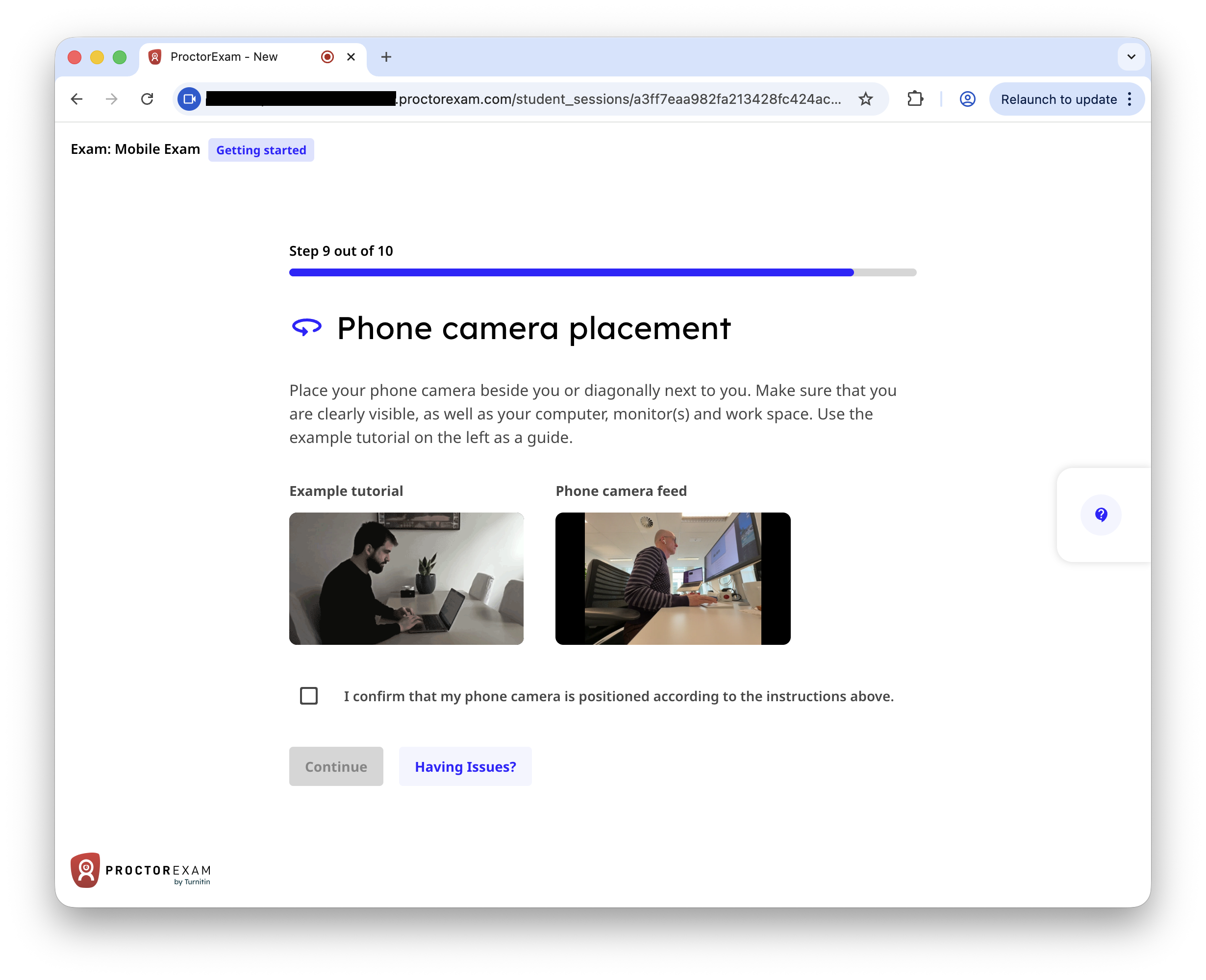
Task: Bookmark this page with the star icon
Action: point(865,99)
